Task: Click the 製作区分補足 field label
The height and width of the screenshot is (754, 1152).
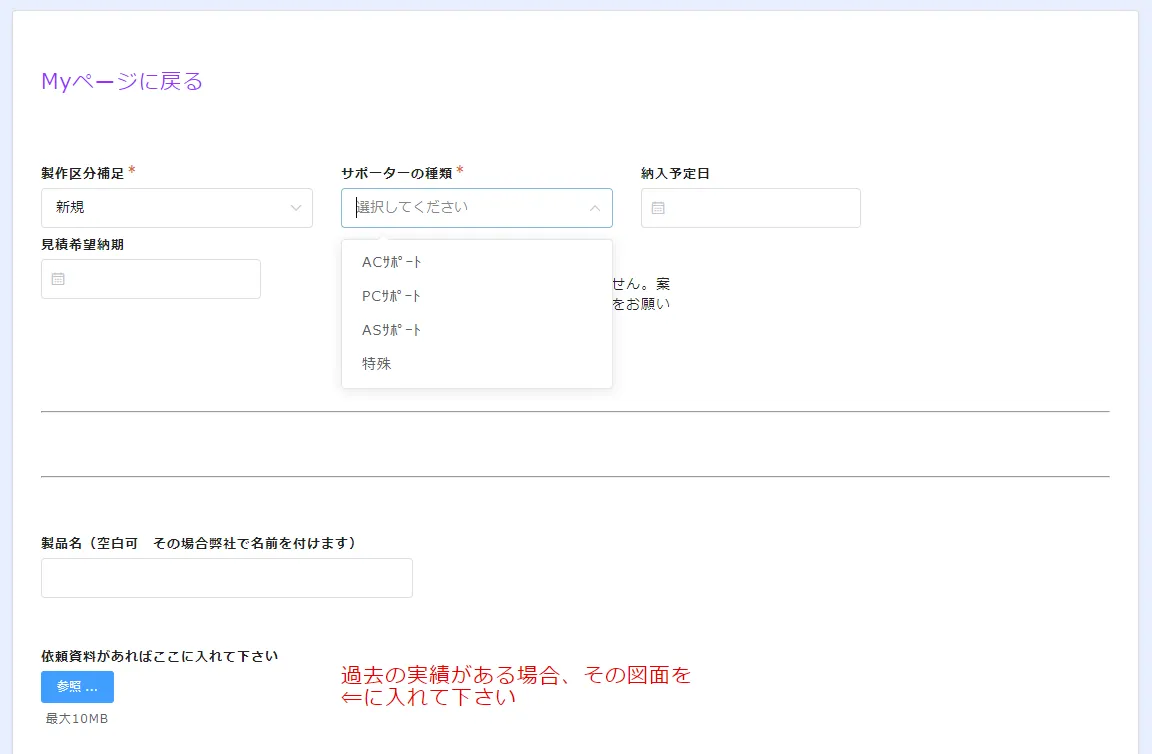Action: pyautogui.click(x=83, y=173)
